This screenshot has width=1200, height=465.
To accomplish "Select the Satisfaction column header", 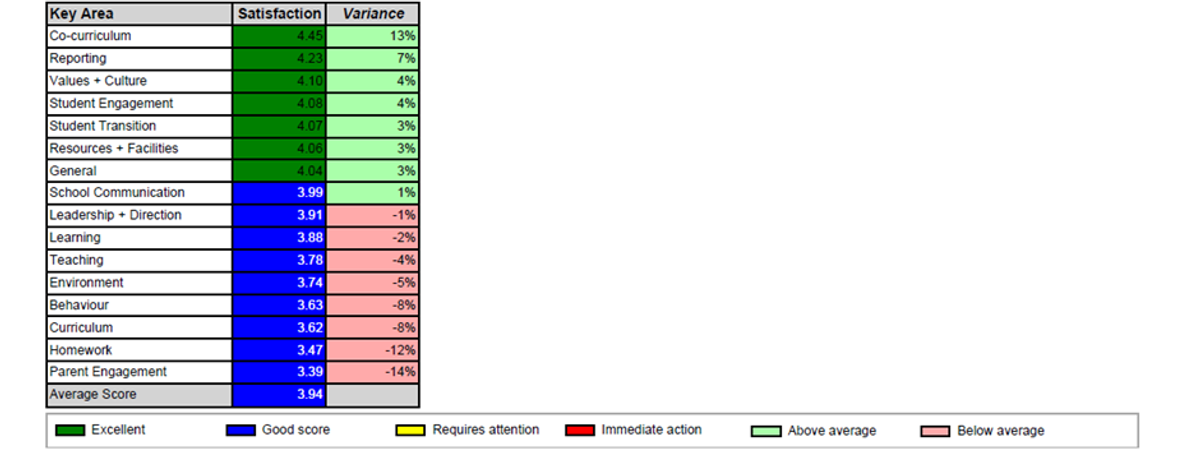I will (280, 14).
